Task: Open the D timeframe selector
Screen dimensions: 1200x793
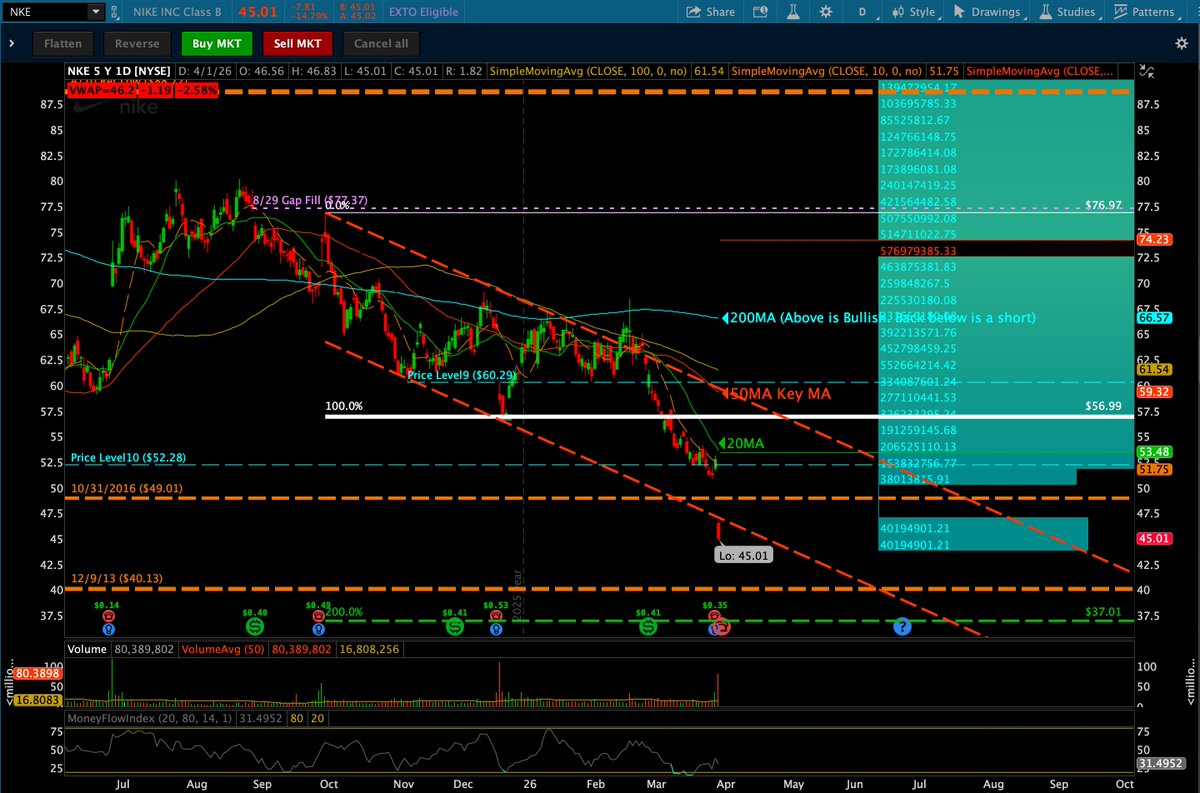Action: [x=862, y=13]
